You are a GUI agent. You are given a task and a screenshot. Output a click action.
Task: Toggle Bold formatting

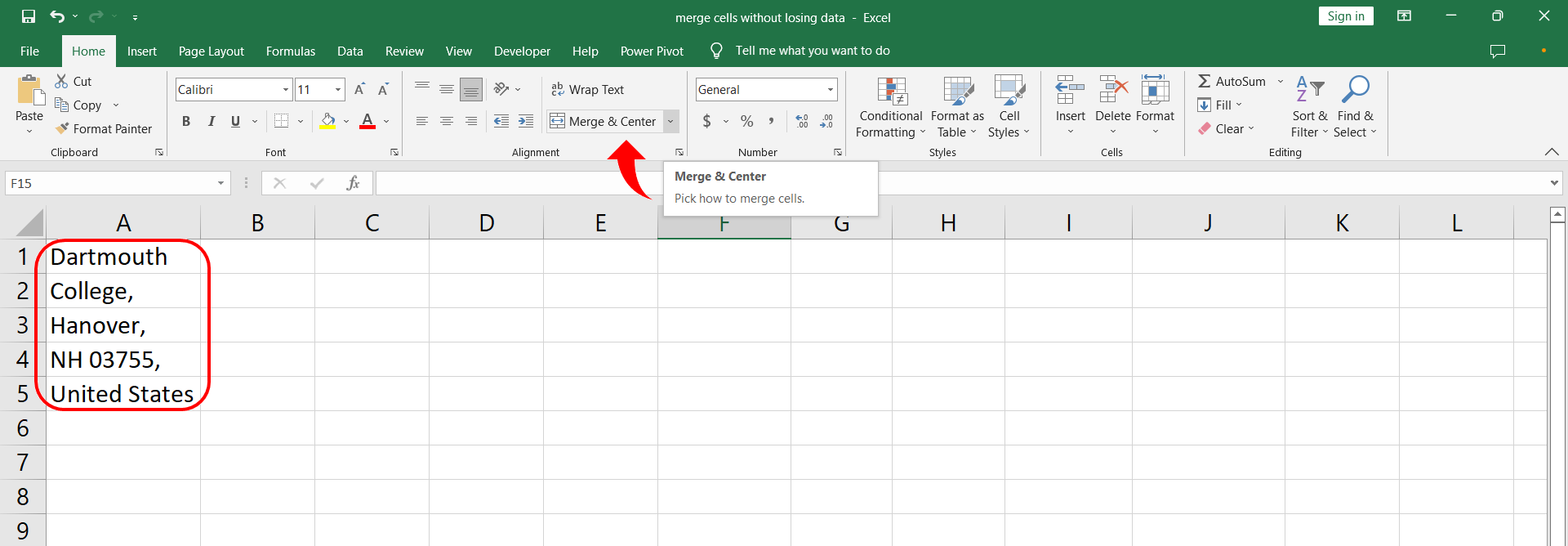pos(186,121)
